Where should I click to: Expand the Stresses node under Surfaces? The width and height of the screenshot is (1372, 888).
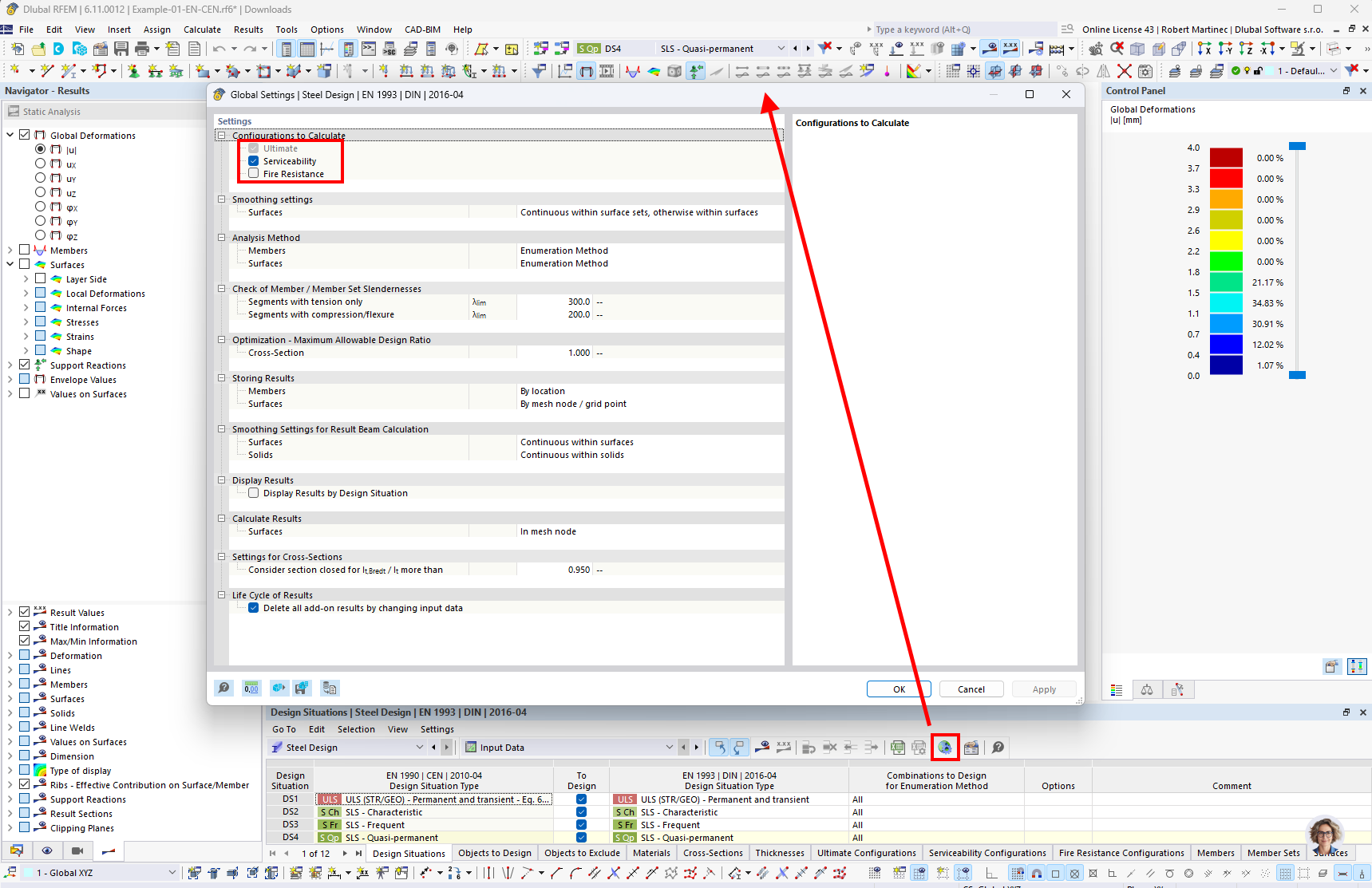[26, 322]
